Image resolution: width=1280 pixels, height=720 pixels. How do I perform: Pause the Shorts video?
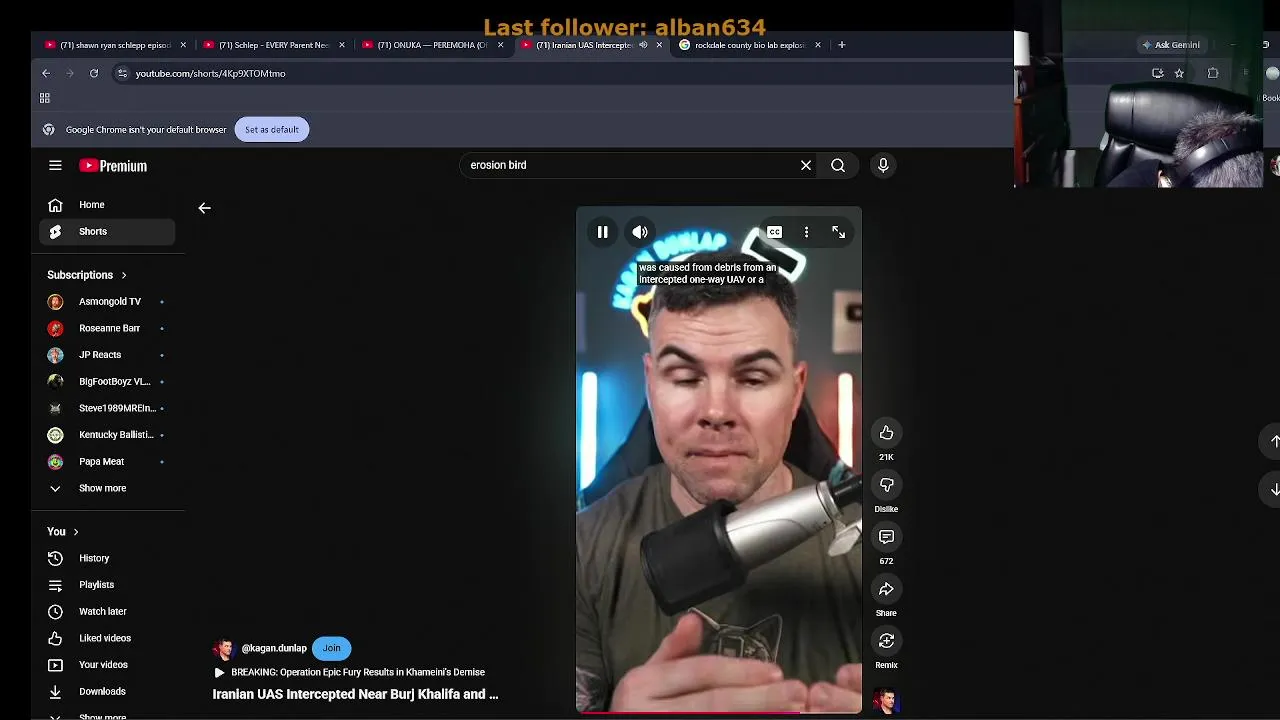pyautogui.click(x=602, y=232)
